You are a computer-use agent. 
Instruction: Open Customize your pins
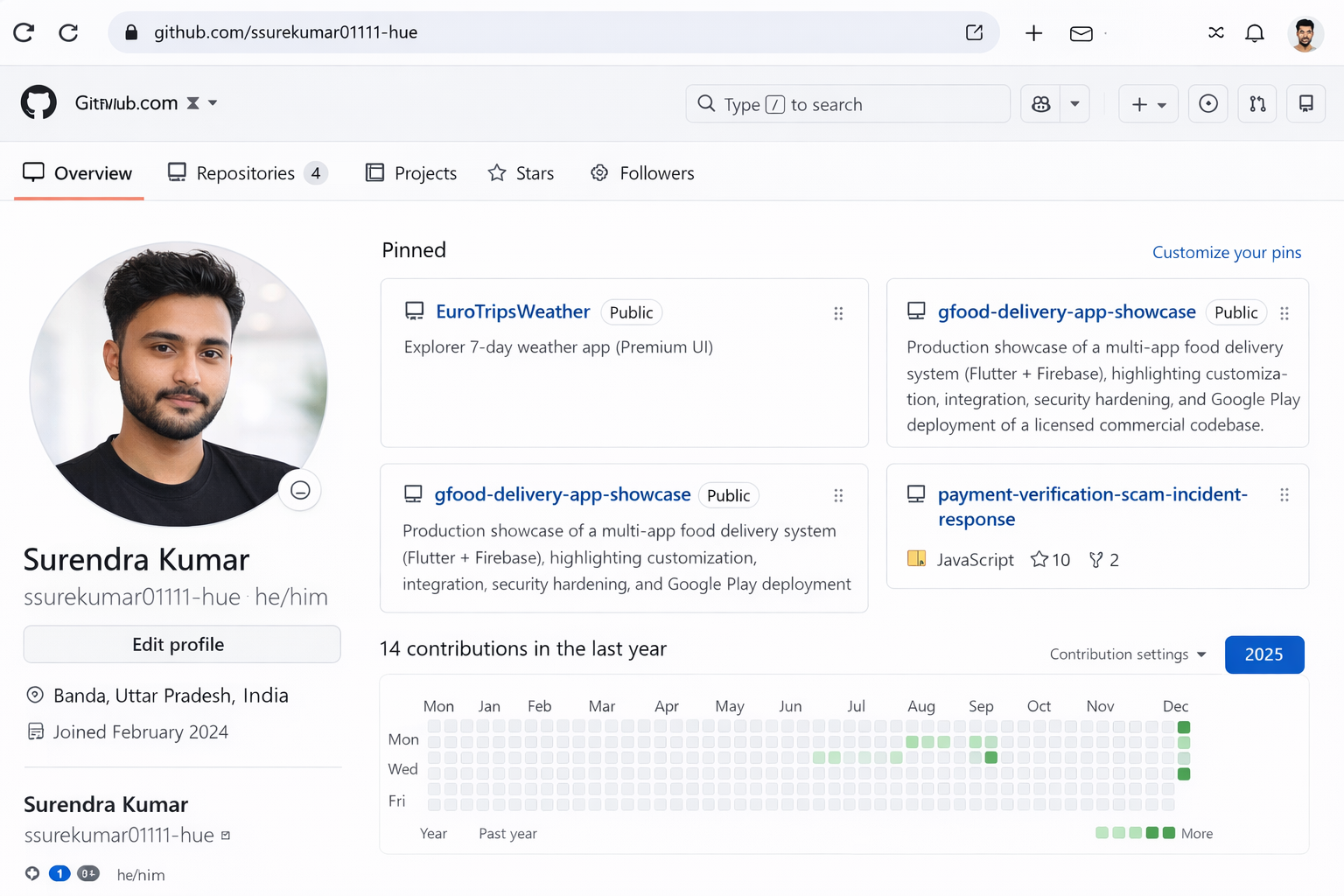click(x=1227, y=252)
